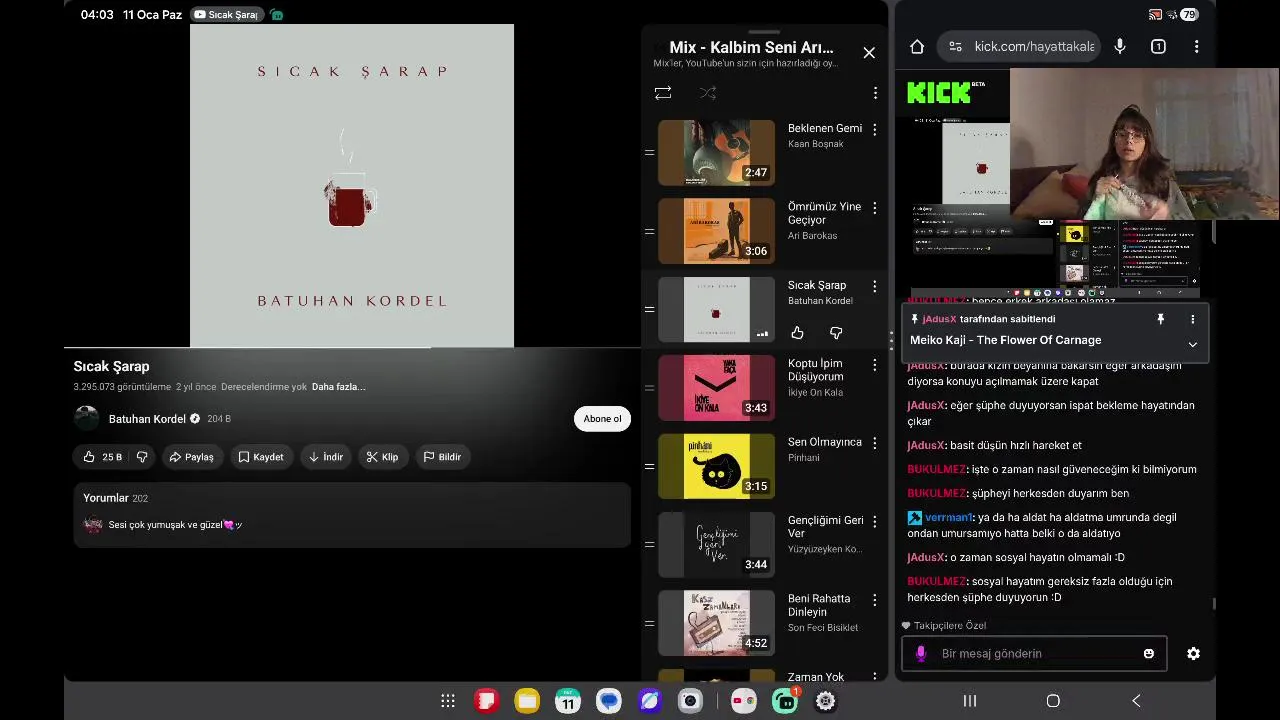Like the video with 25 B likes
This screenshot has height=720, width=1280.
point(103,457)
